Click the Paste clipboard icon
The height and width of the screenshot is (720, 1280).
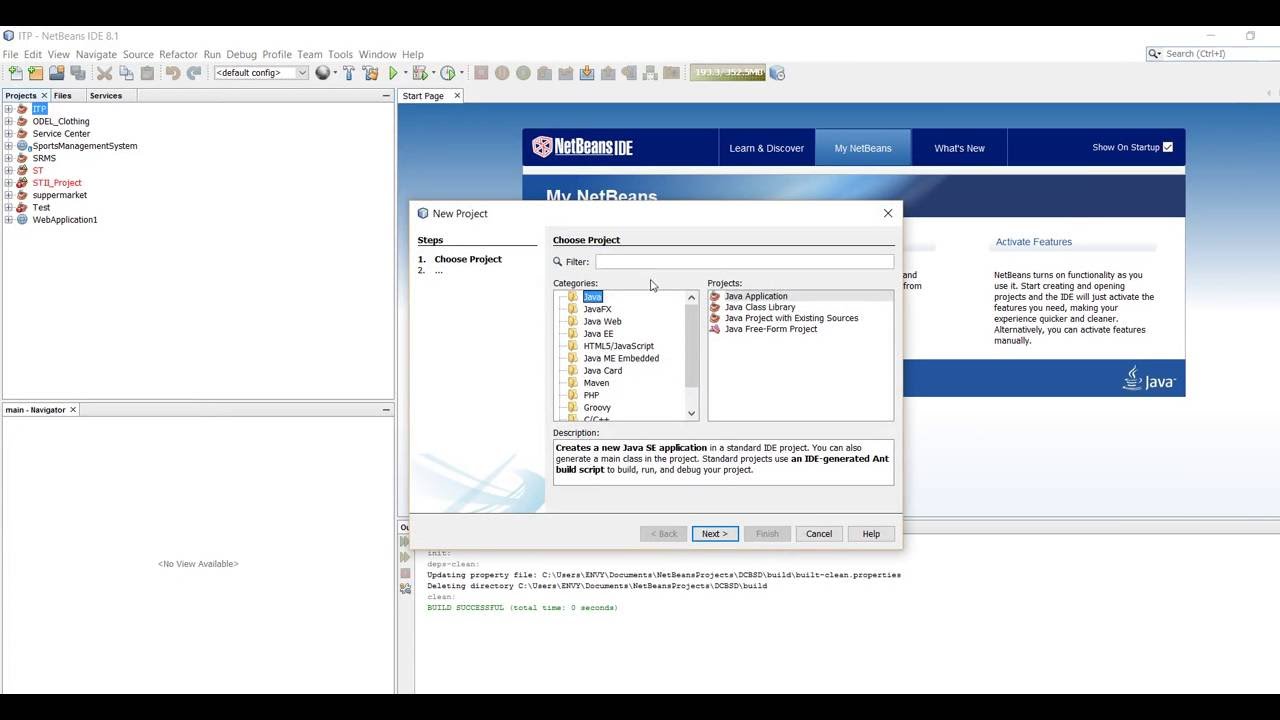click(x=148, y=73)
